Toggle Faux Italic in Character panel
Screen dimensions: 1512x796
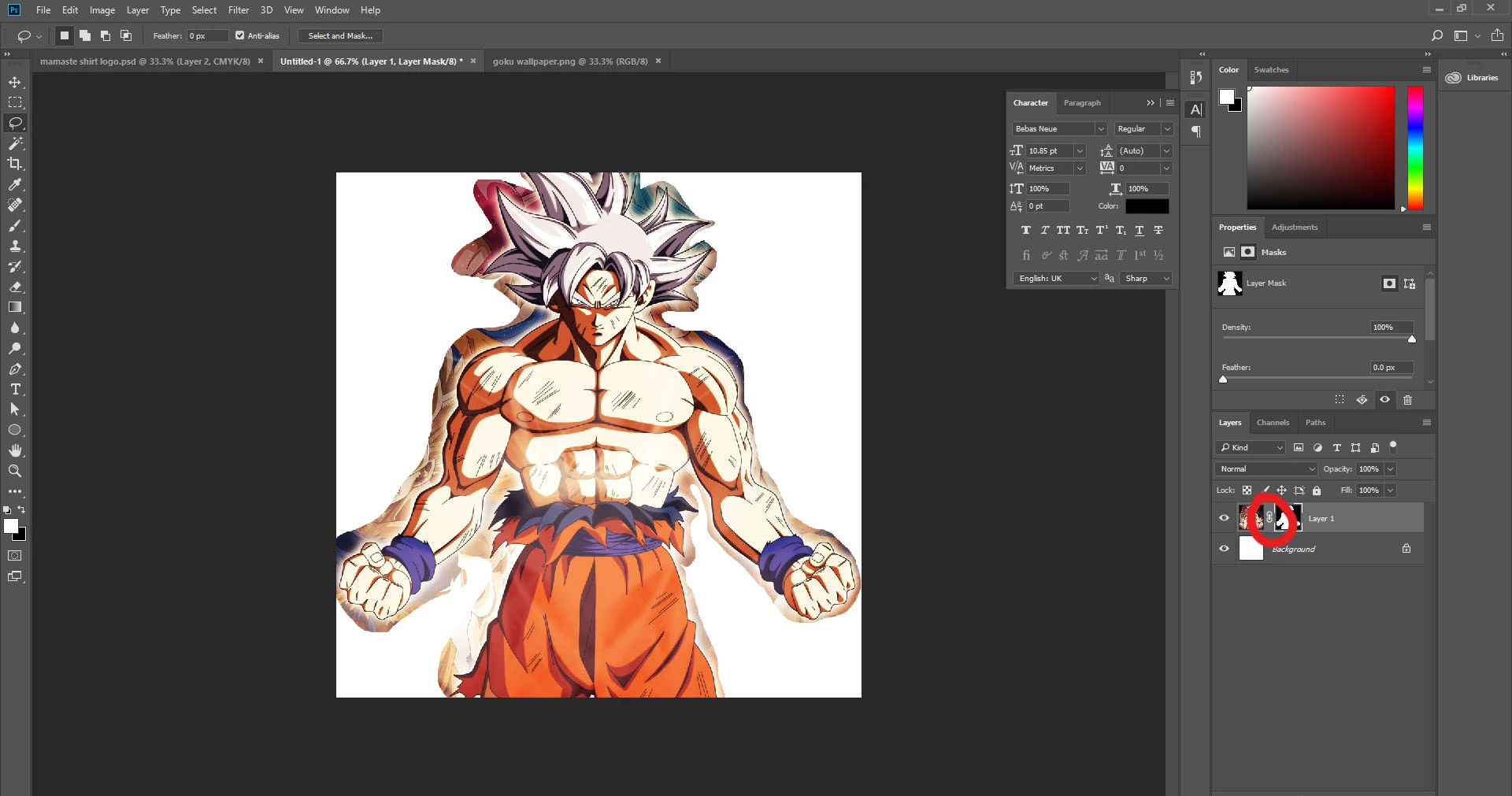[x=1044, y=231]
